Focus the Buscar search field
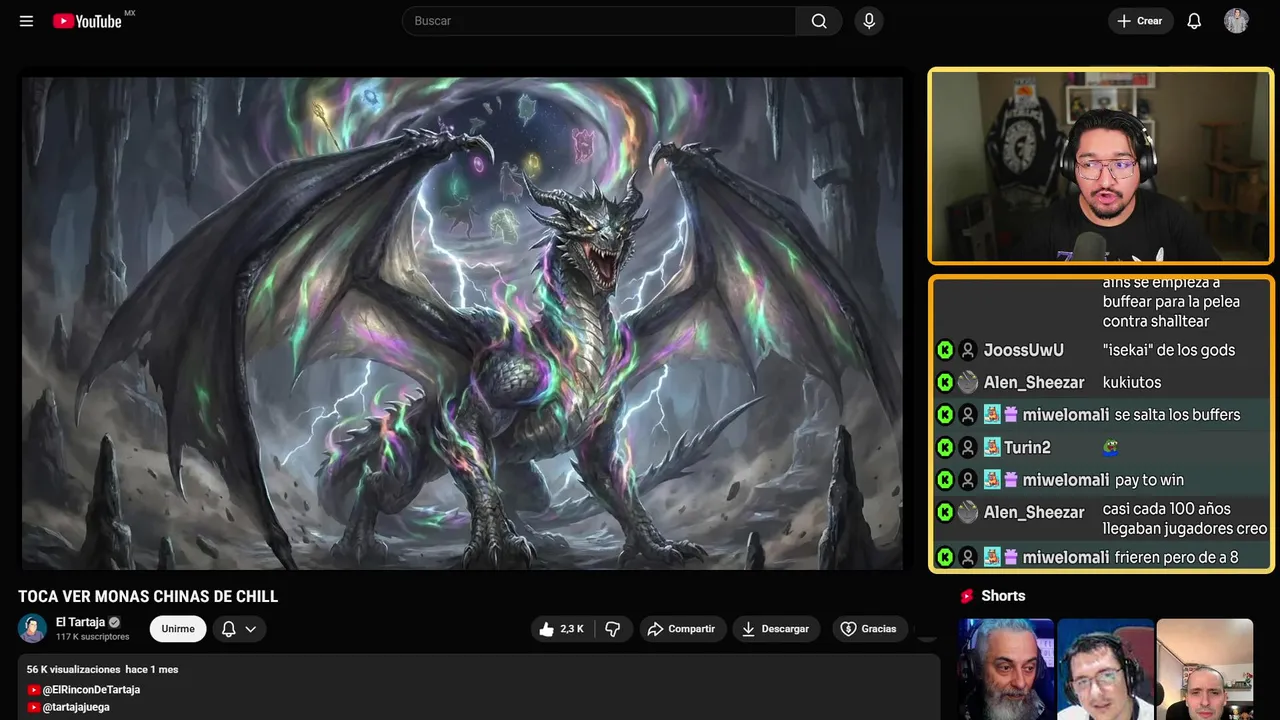This screenshot has width=1280, height=720. (x=599, y=21)
